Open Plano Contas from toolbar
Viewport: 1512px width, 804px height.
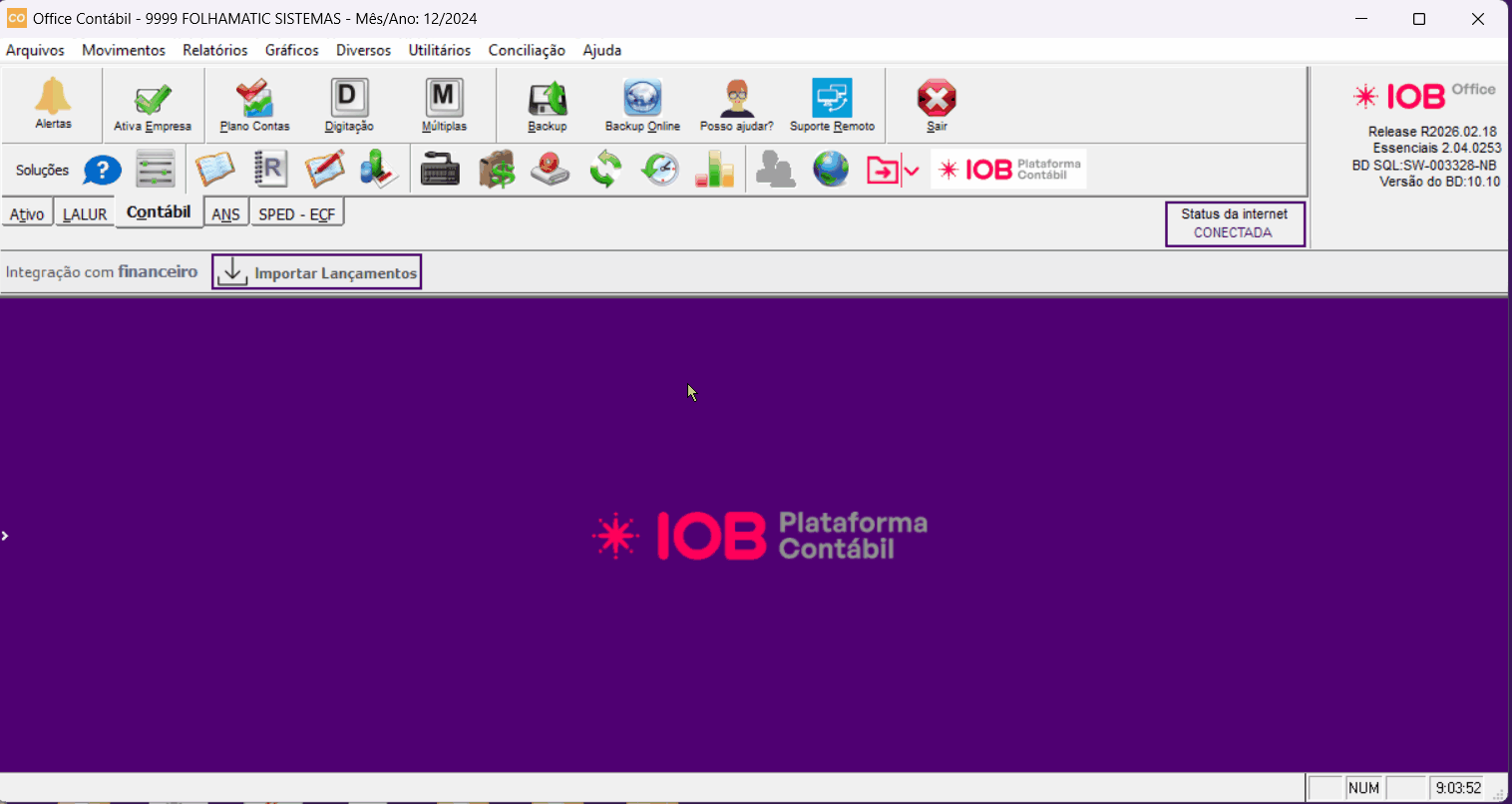click(x=254, y=105)
